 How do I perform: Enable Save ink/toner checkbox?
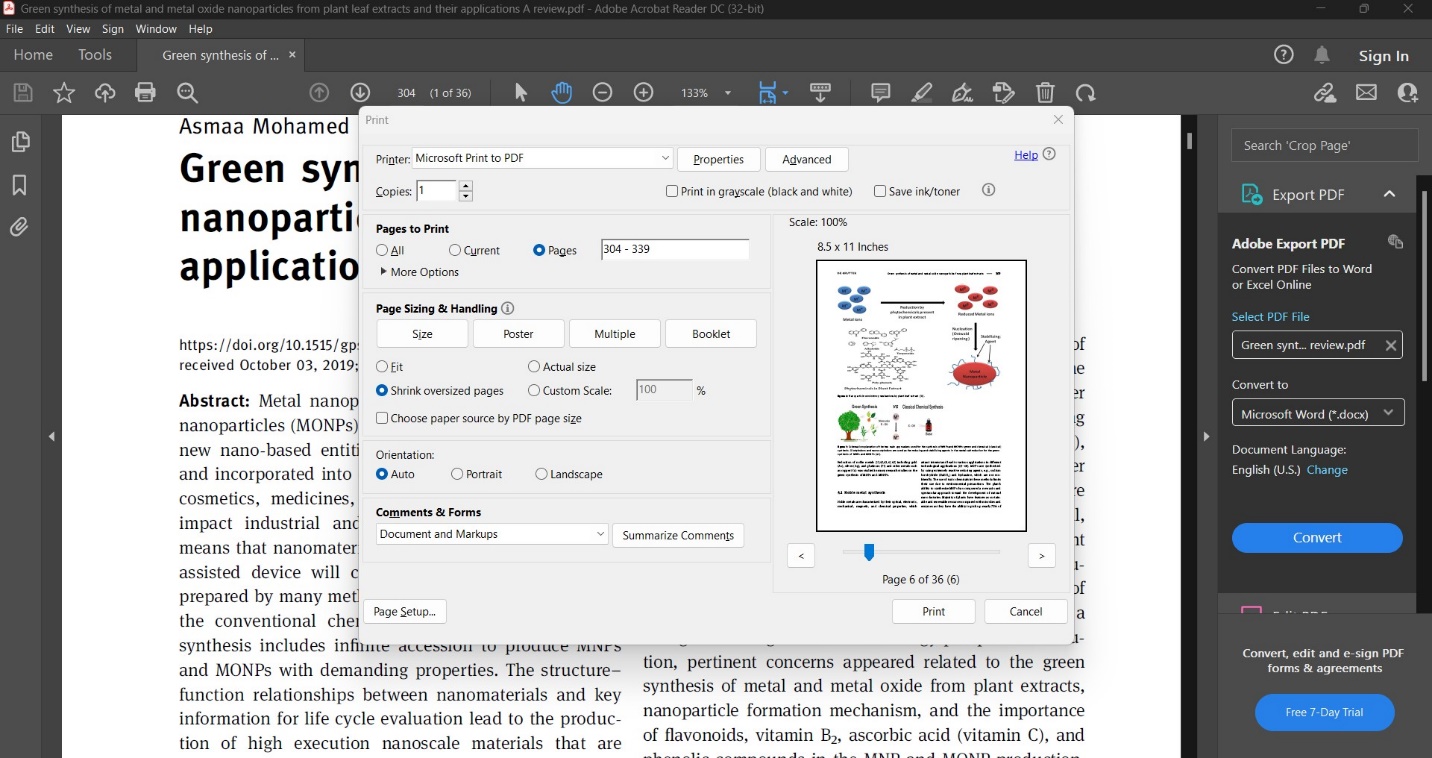(880, 191)
